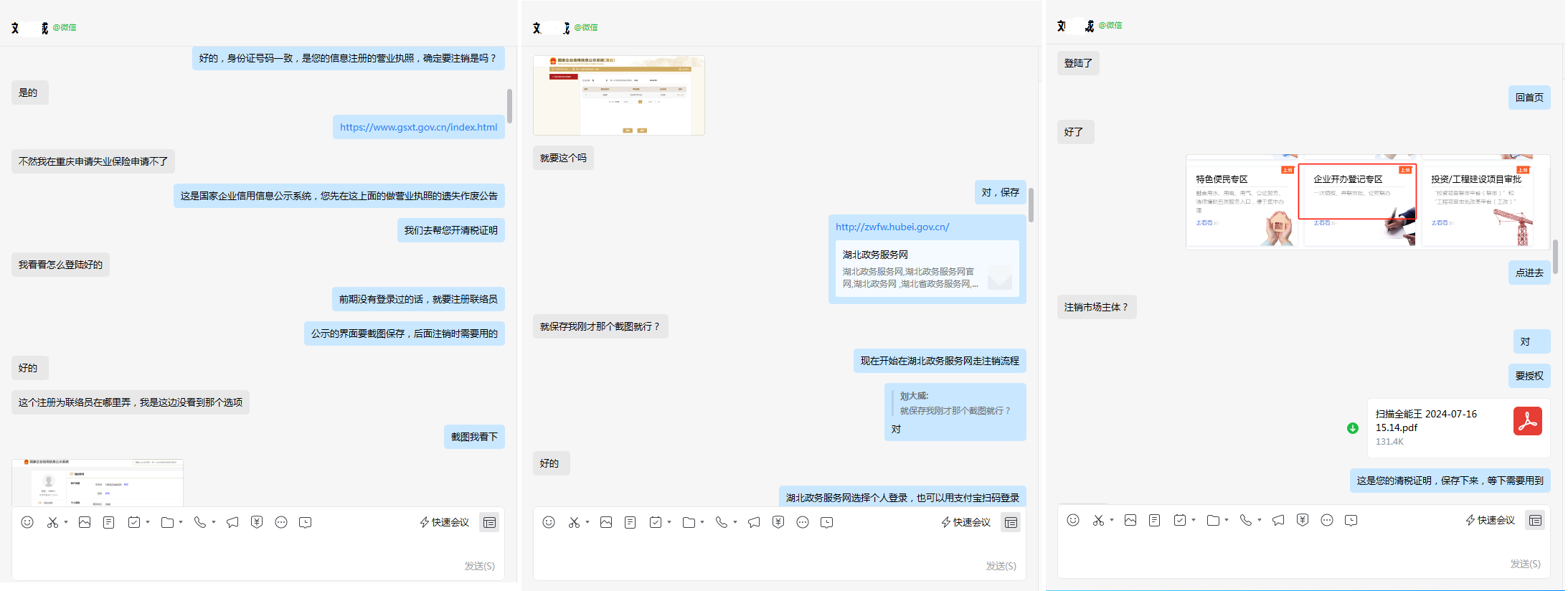Image resolution: width=1568 pixels, height=591 pixels.
Task: Open the gsxt.gov.cn link
Action: pos(418,127)
